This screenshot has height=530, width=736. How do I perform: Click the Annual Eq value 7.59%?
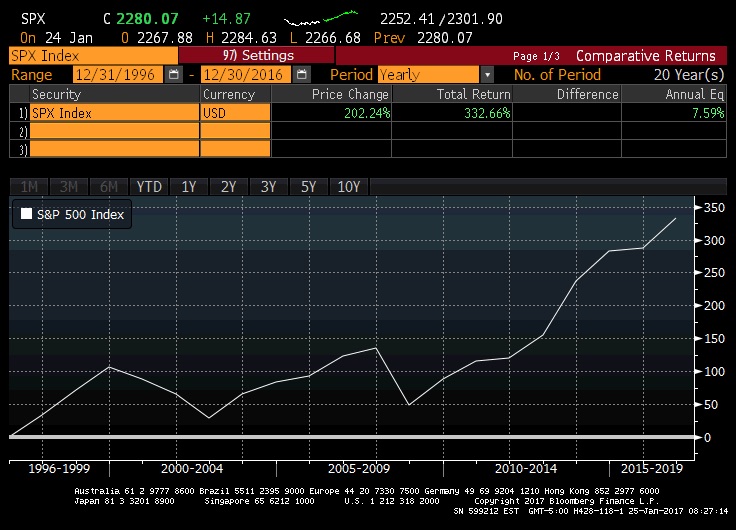708,113
